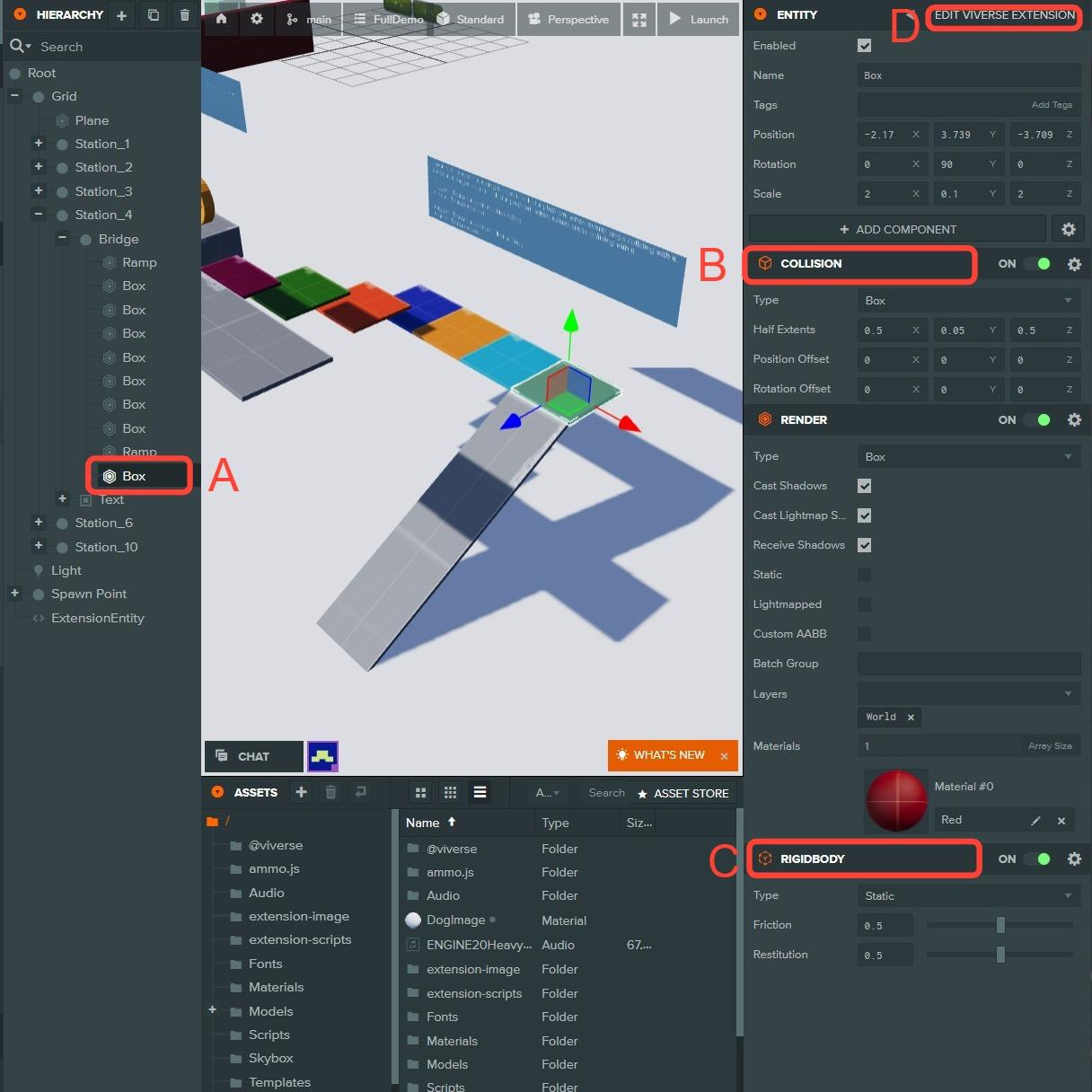Open the Collision component settings gear
1092x1092 pixels.
tap(1074, 264)
